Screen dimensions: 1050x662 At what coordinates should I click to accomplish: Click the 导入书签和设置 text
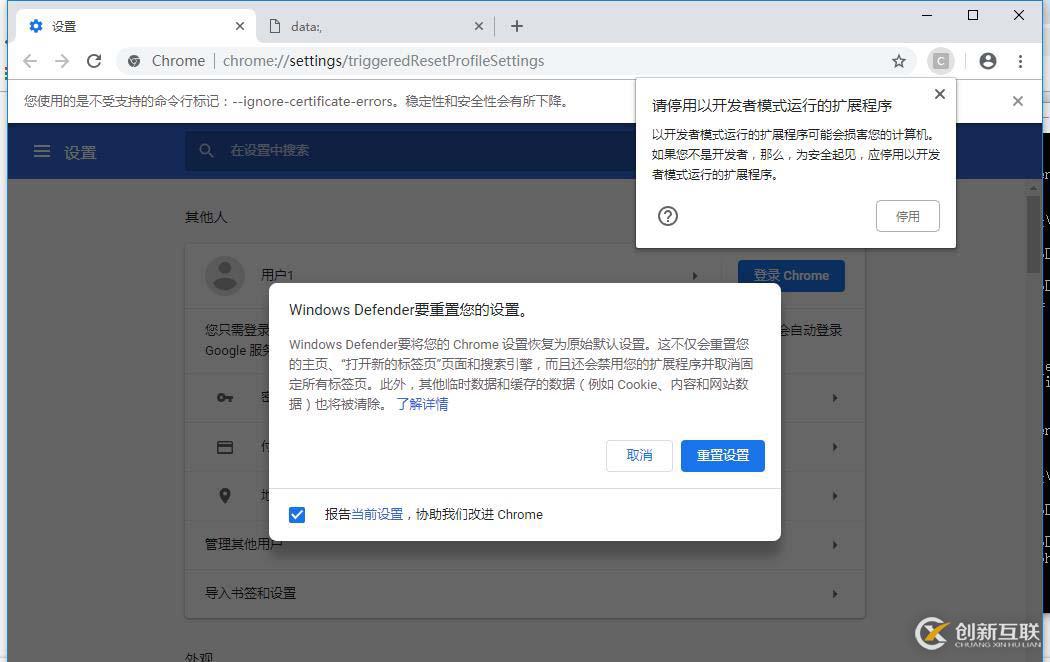(250, 594)
